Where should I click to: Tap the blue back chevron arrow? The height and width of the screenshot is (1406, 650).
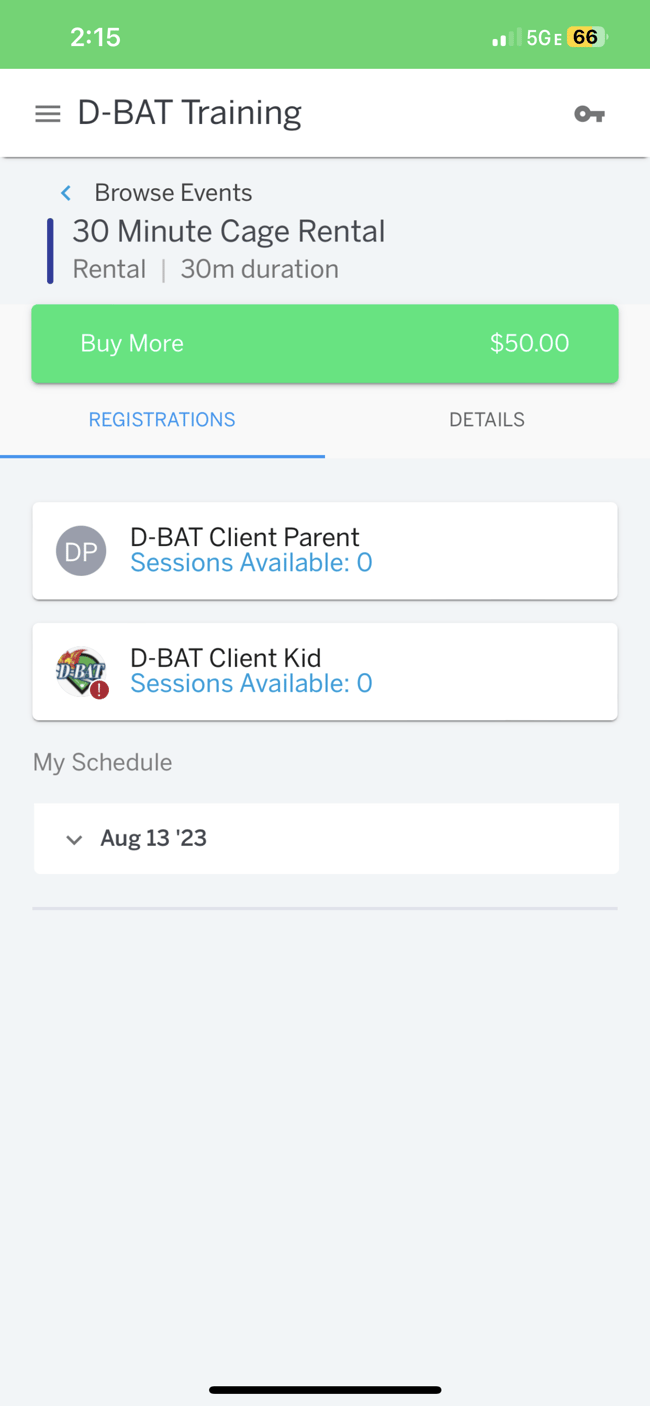click(66, 193)
